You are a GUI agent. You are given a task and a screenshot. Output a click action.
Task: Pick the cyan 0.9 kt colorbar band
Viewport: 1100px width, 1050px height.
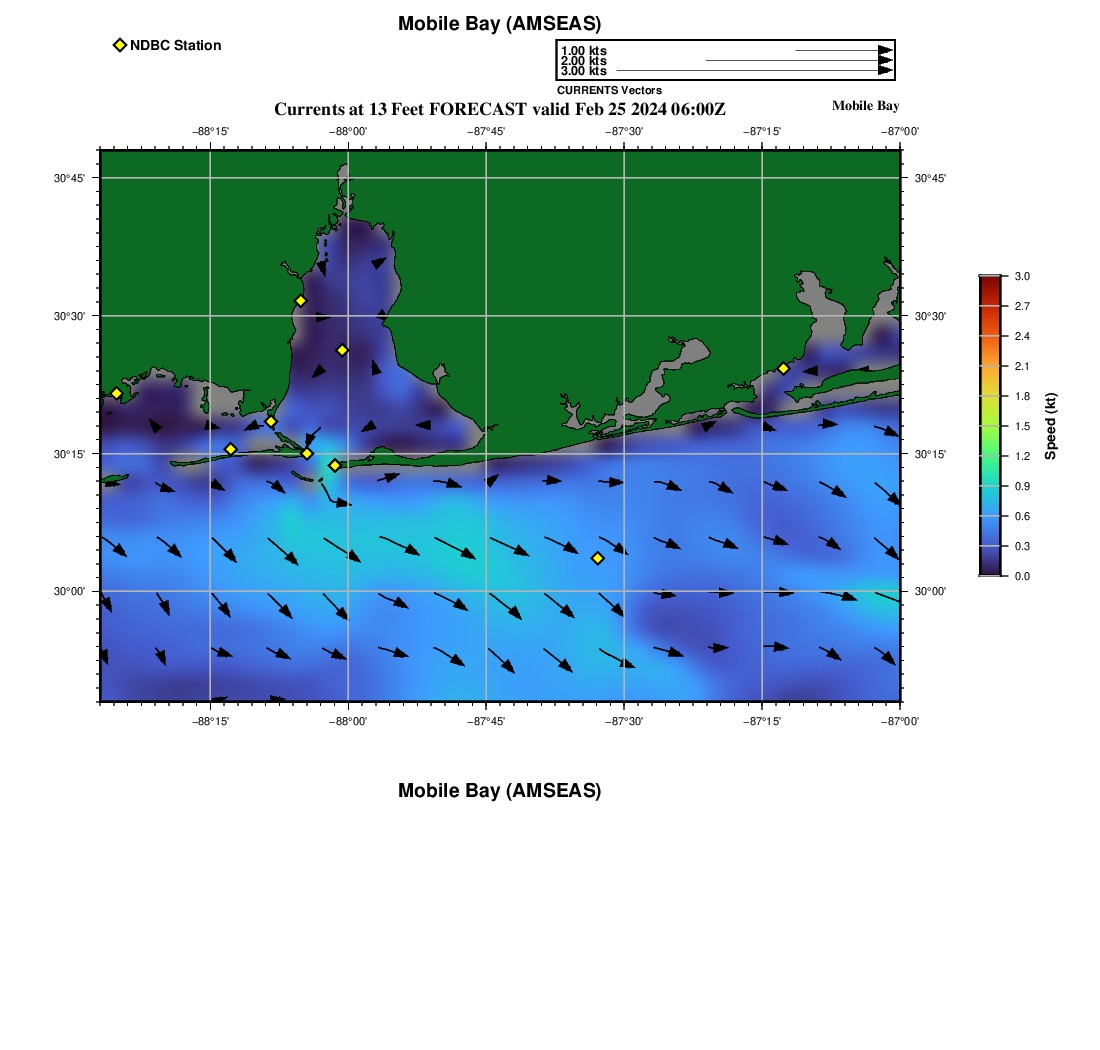(x=989, y=486)
